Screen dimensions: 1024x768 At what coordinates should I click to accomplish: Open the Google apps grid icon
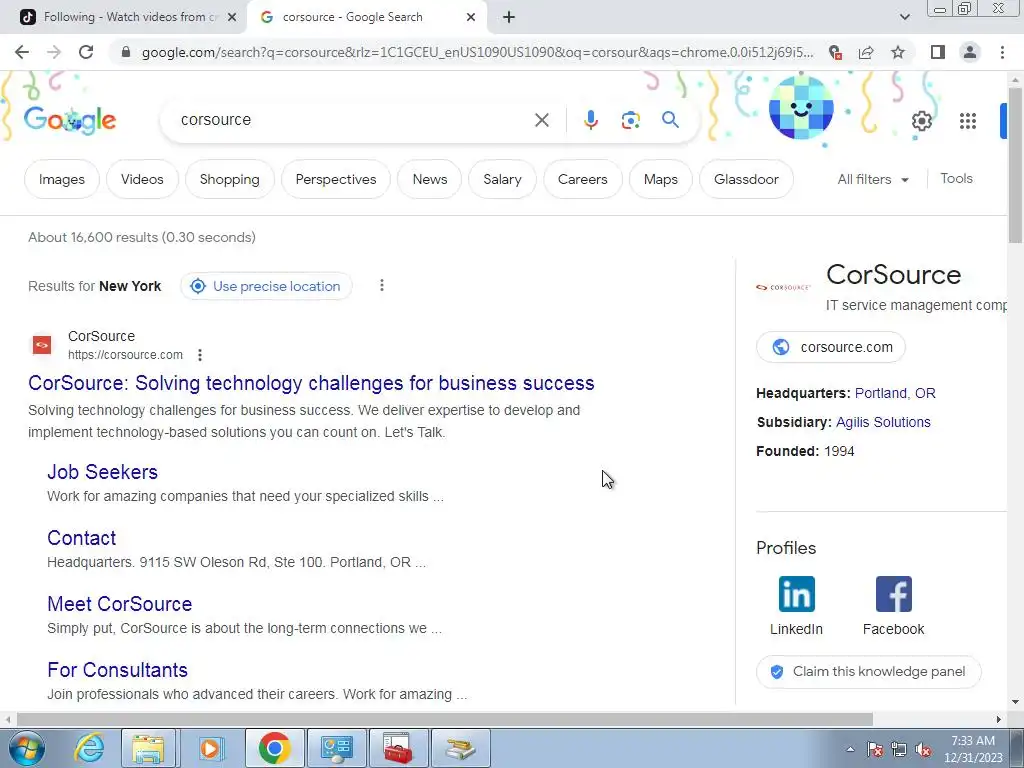pos(968,121)
